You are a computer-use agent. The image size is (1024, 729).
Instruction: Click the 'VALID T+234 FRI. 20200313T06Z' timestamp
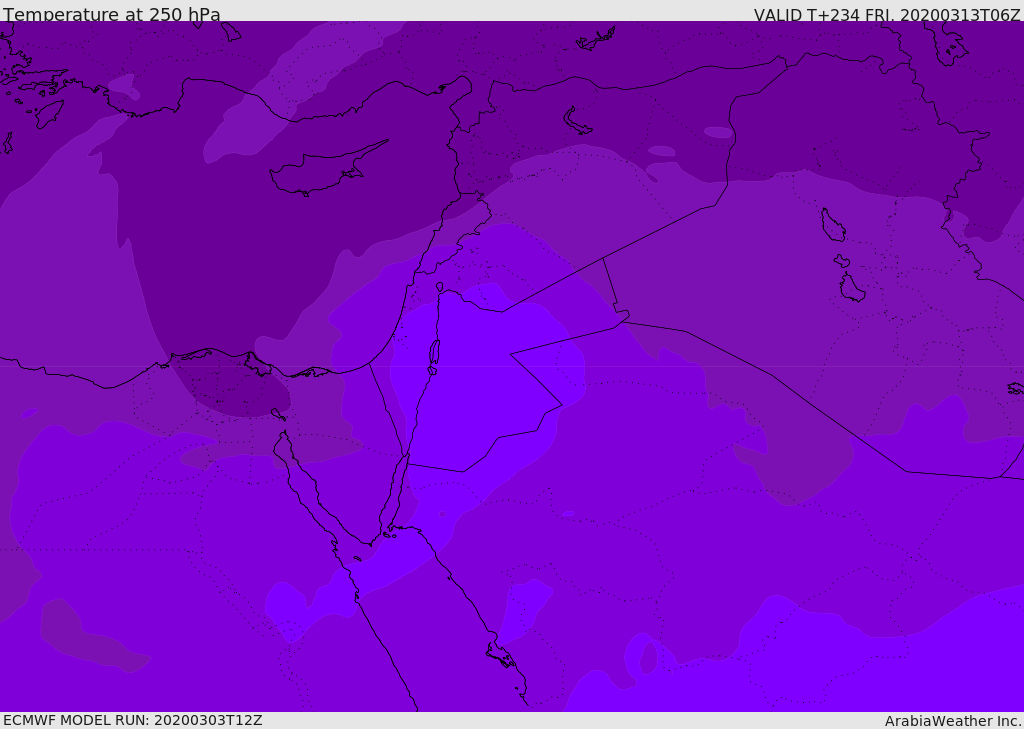tap(887, 15)
